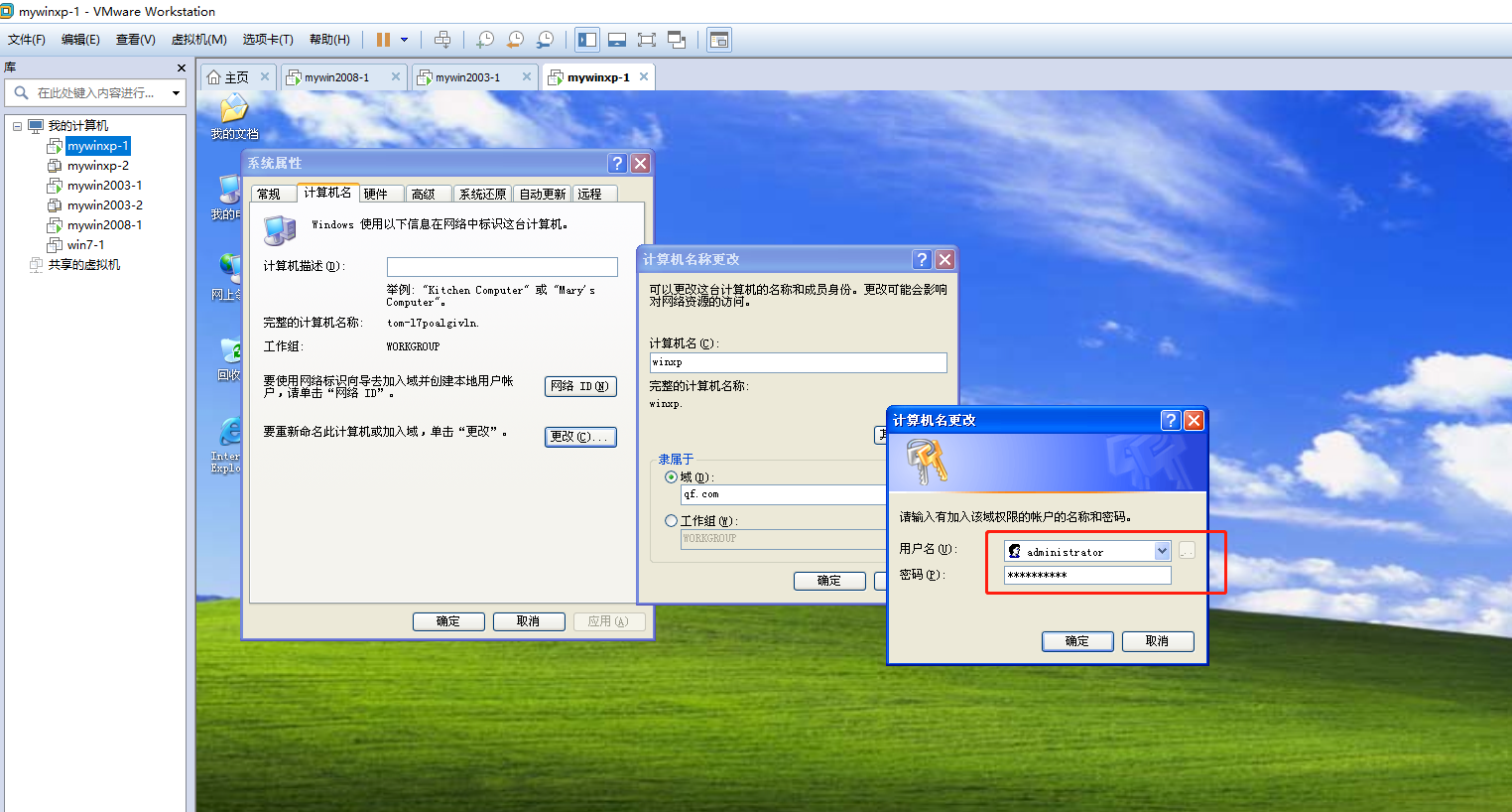The height and width of the screenshot is (812, 1512).
Task: Collapse the 我的计算机 tree node
Action: (x=17, y=126)
